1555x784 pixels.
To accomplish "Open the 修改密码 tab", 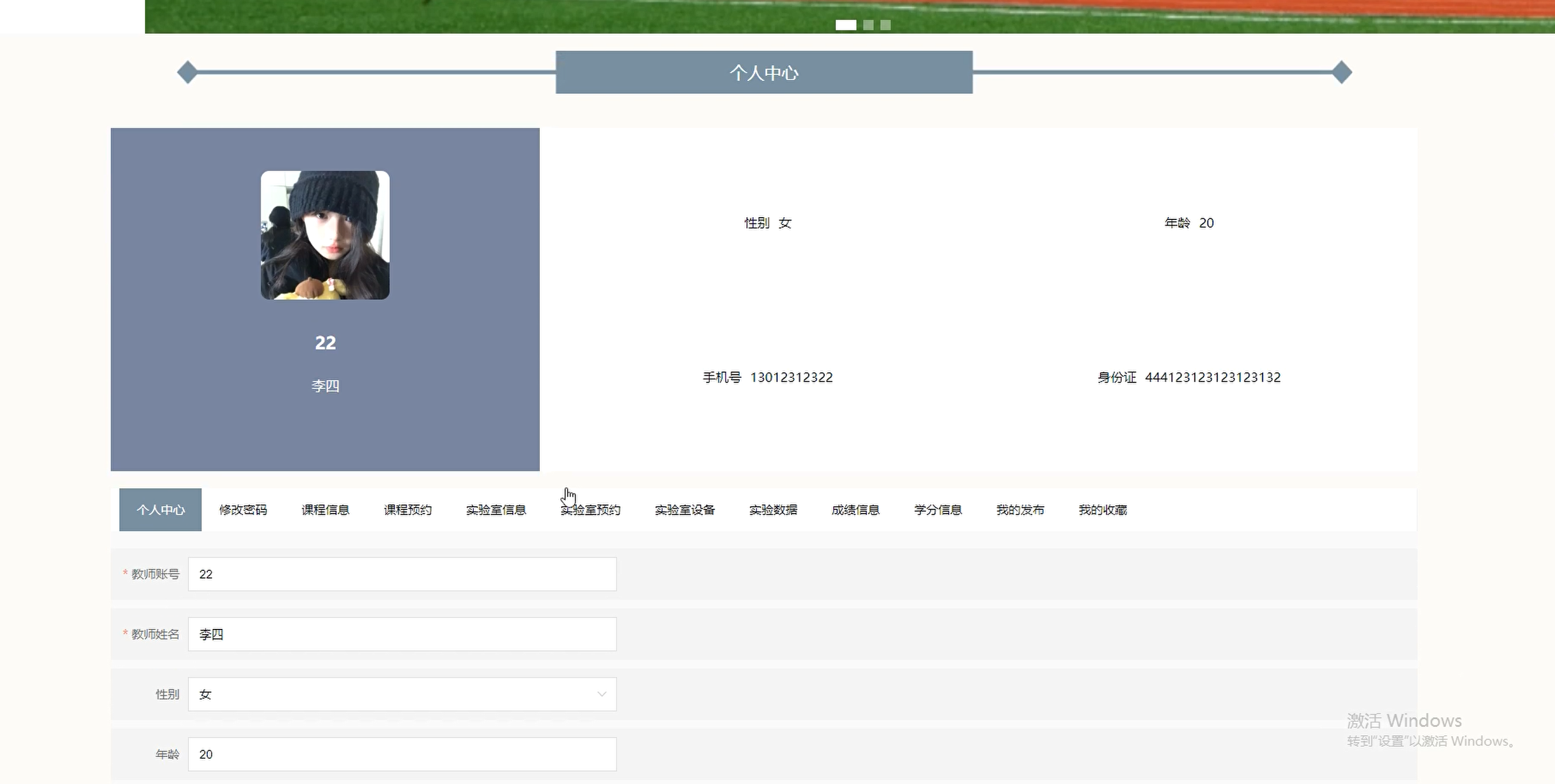I will [242, 510].
